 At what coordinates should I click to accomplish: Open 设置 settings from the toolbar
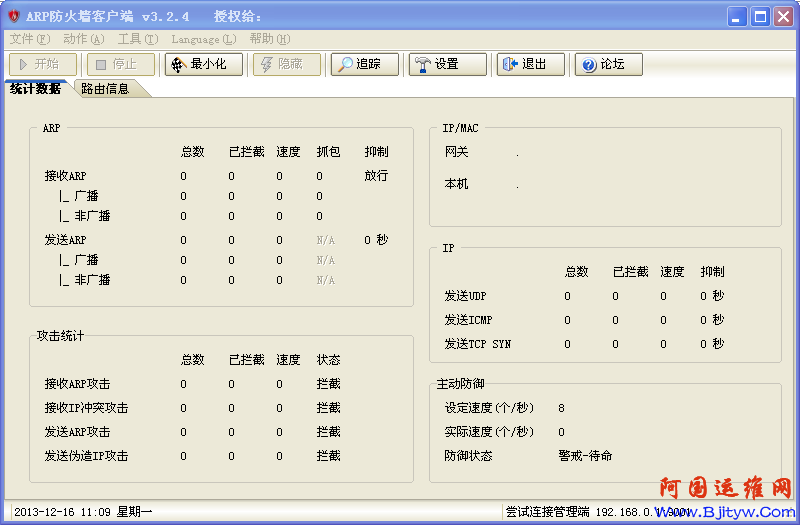447,64
